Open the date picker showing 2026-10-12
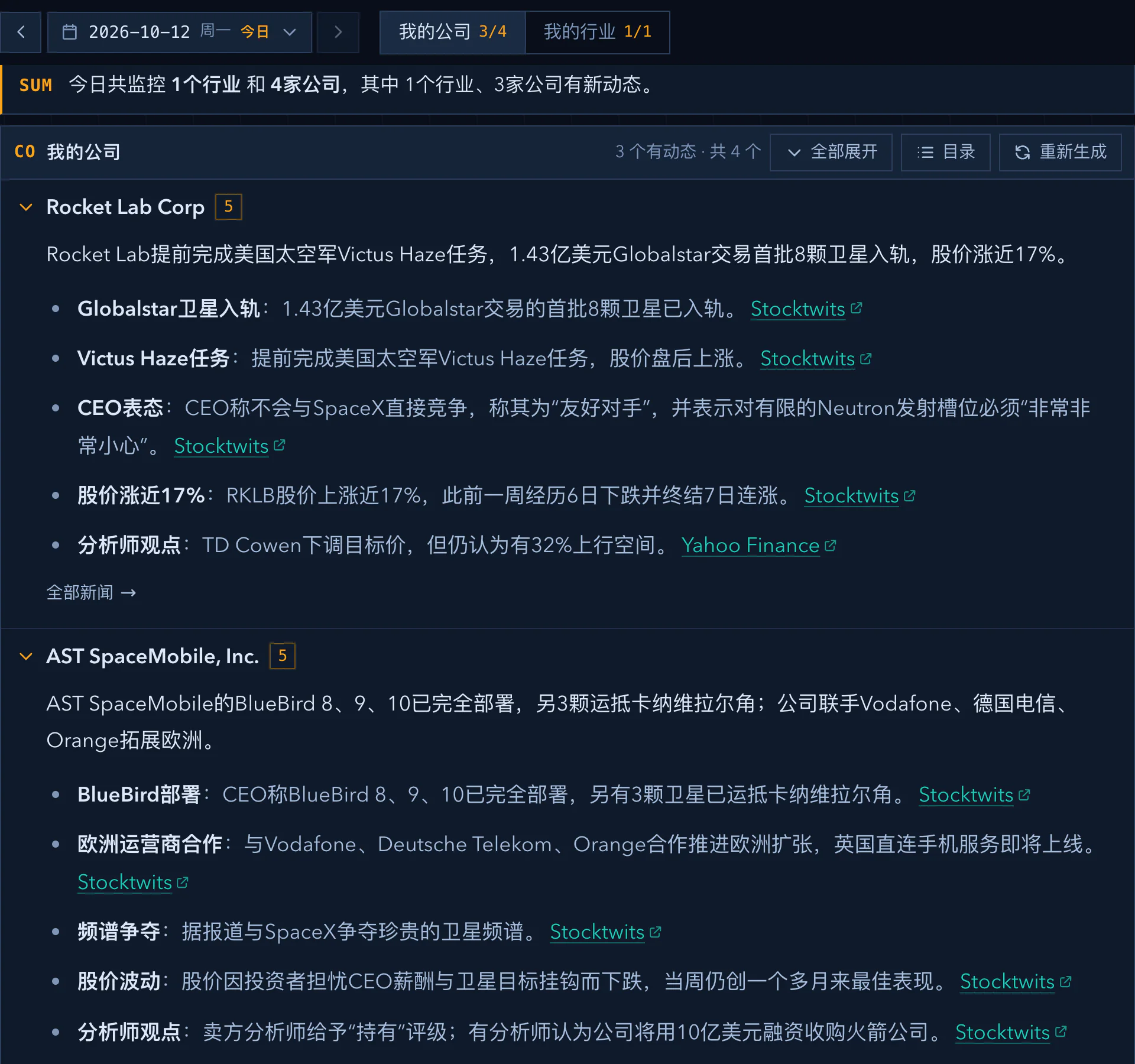The width and height of the screenshot is (1135, 1064). [x=180, y=32]
